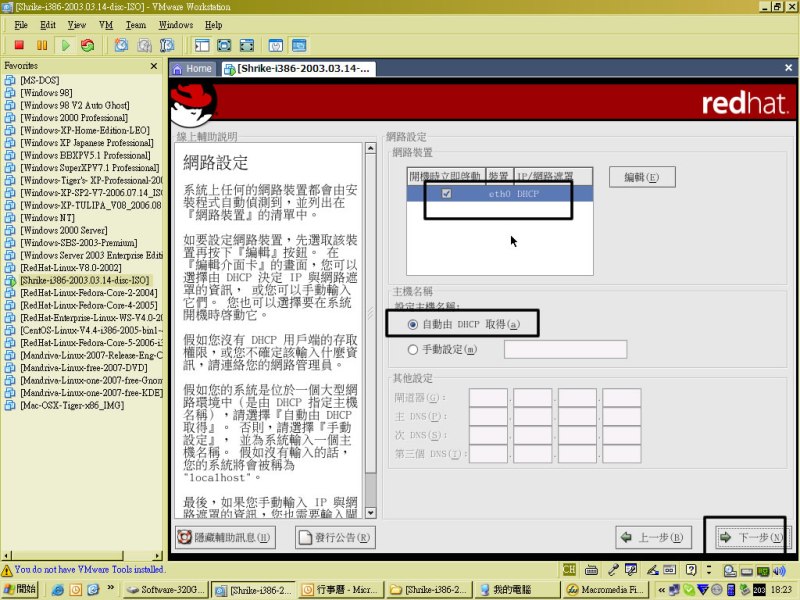Viewport: 800px width, 600px height.
Task: Toggle the Favorites sidebar toolbar icon
Action: [202, 45]
